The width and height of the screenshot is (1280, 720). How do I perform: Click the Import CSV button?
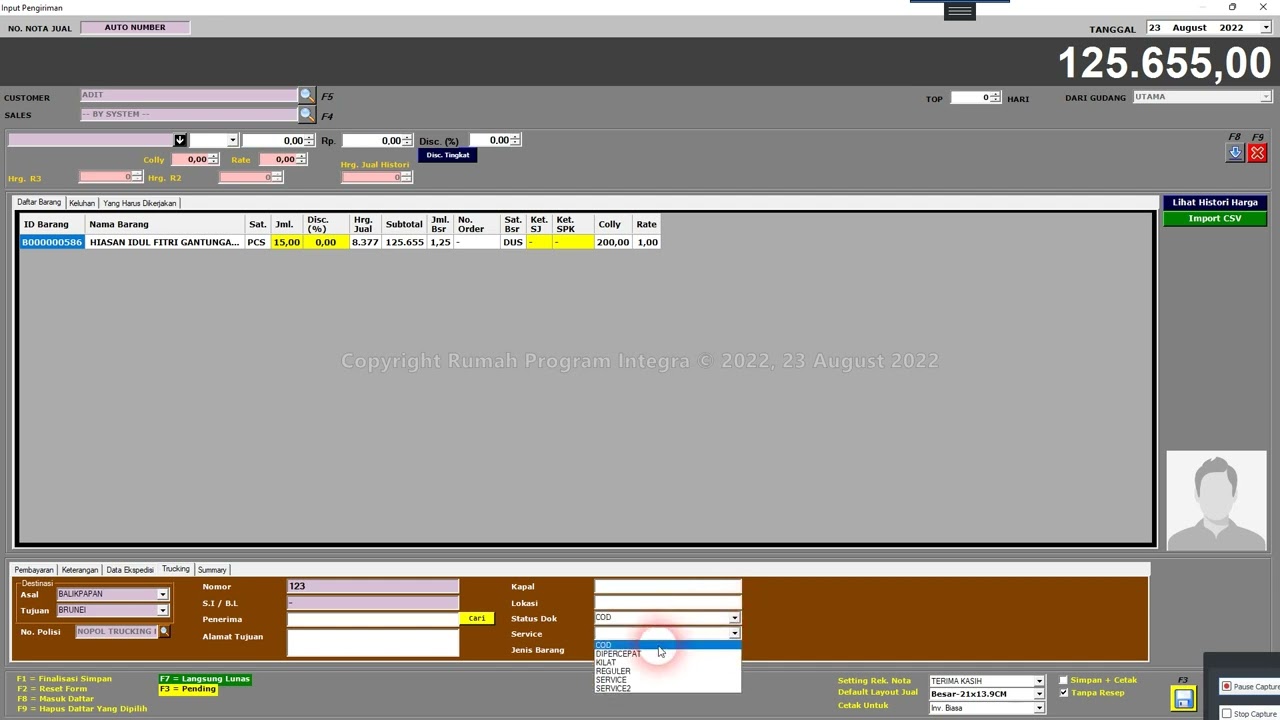[1215, 218]
